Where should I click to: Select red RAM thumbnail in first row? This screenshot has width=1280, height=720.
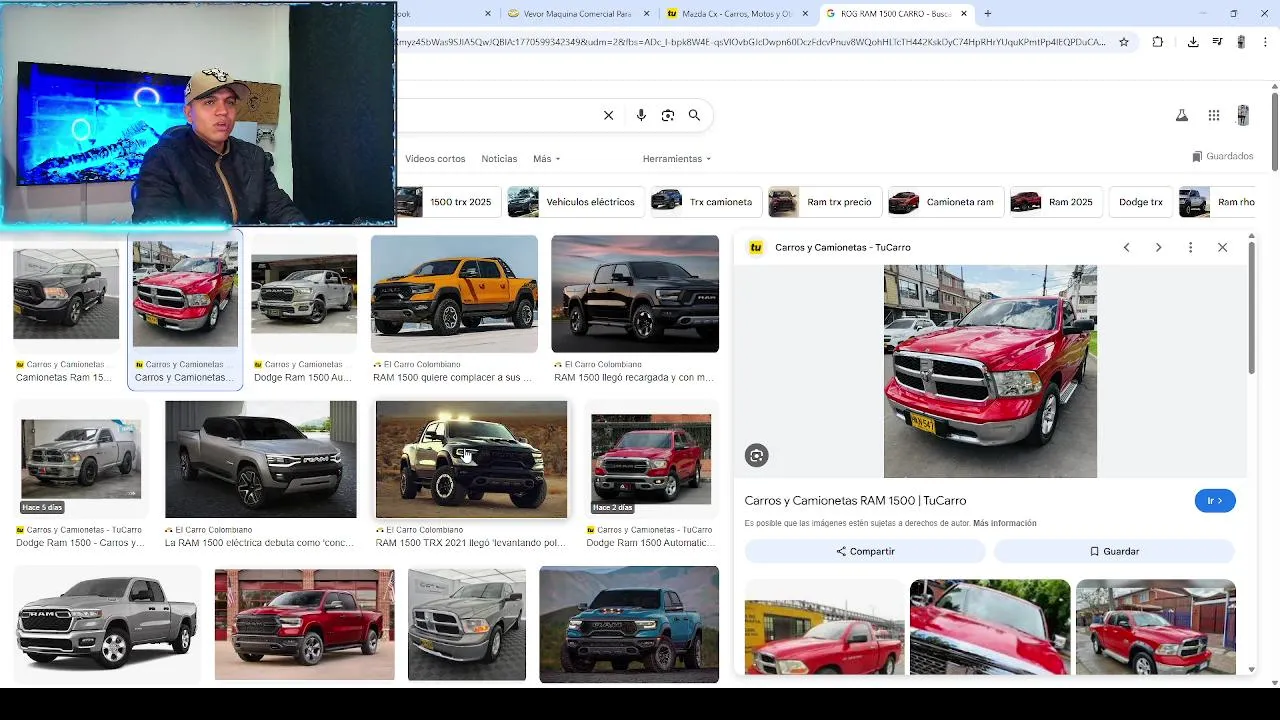[x=186, y=294]
